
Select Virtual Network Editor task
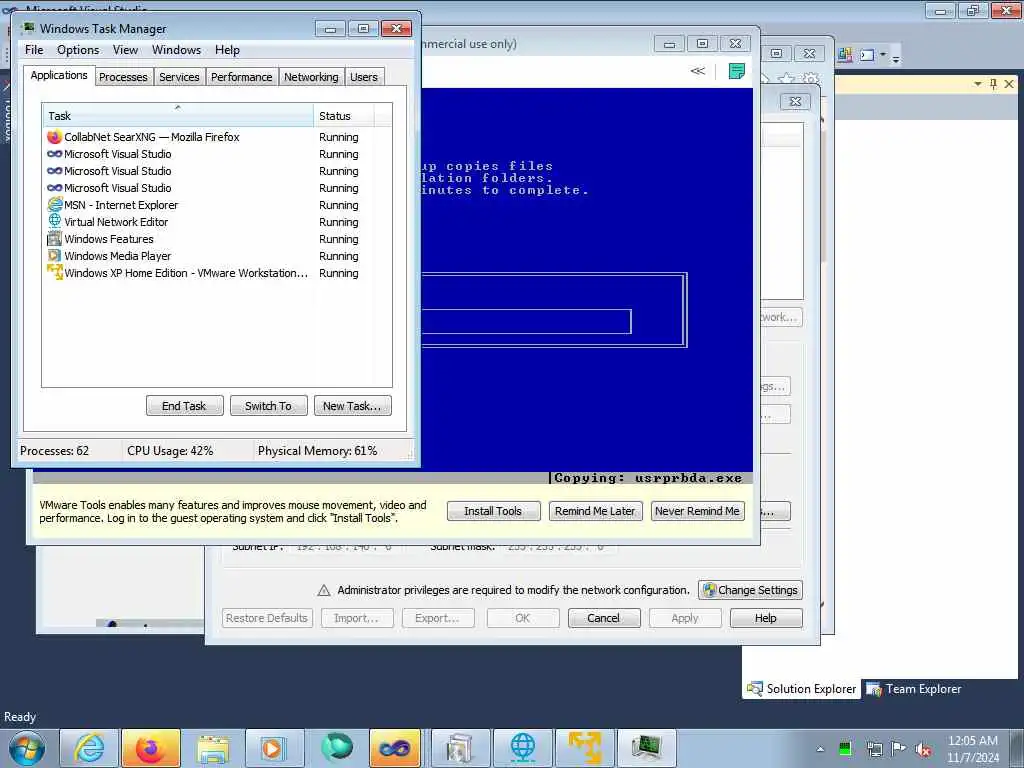pos(216,222)
